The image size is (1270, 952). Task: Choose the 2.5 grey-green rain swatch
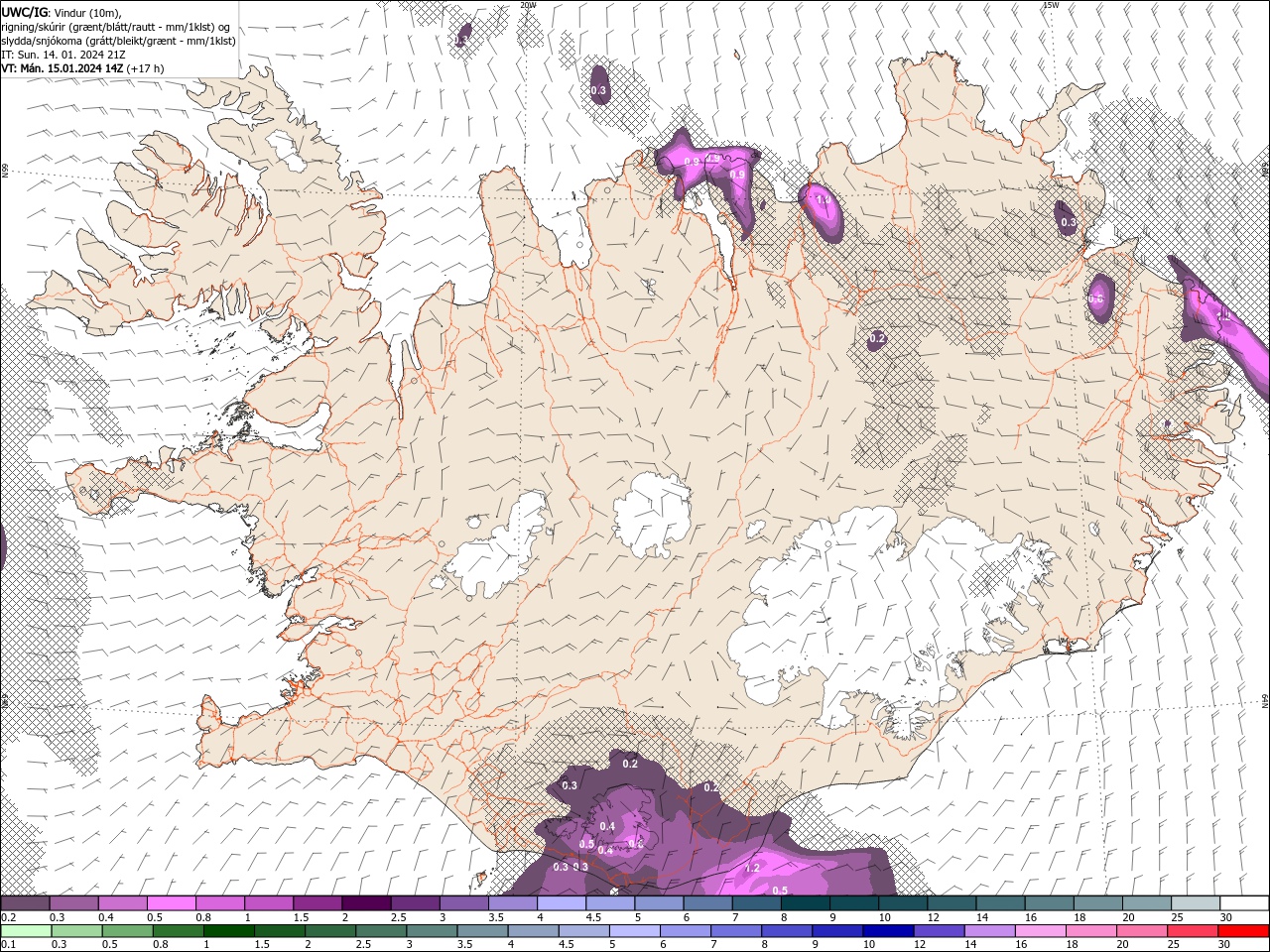(x=381, y=931)
